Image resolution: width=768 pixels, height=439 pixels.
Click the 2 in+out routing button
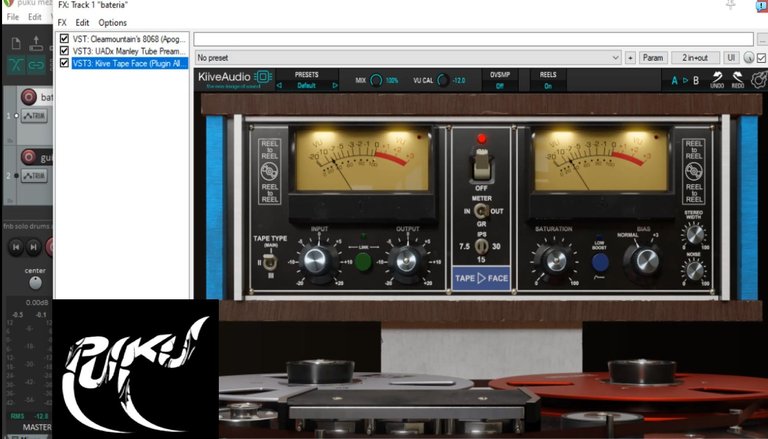695,58
